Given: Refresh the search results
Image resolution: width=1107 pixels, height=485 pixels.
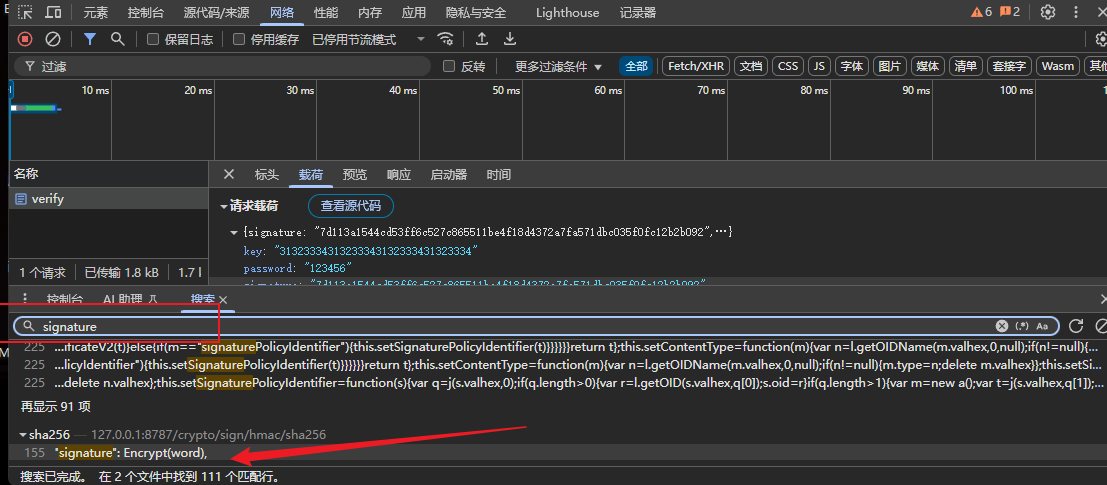Looking at the screenshot, I should [x=1076, y=325].
